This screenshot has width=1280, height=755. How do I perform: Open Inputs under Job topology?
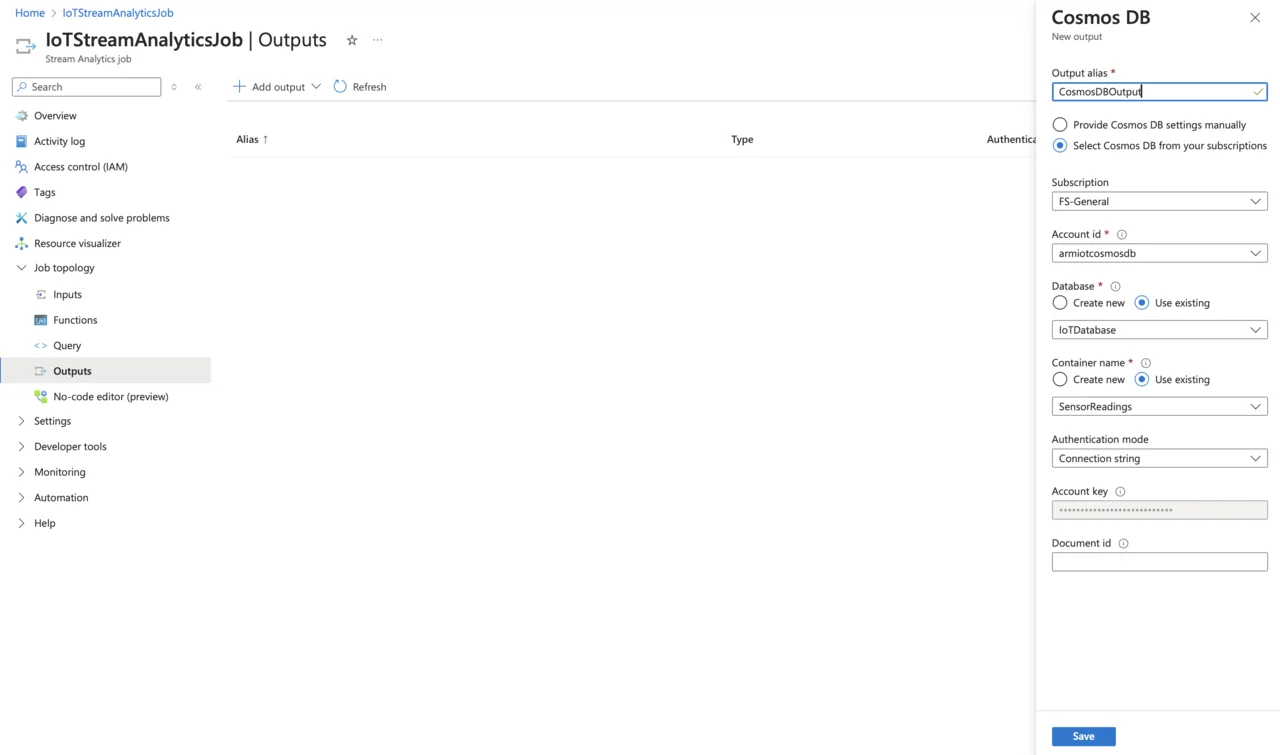(67, 295)
